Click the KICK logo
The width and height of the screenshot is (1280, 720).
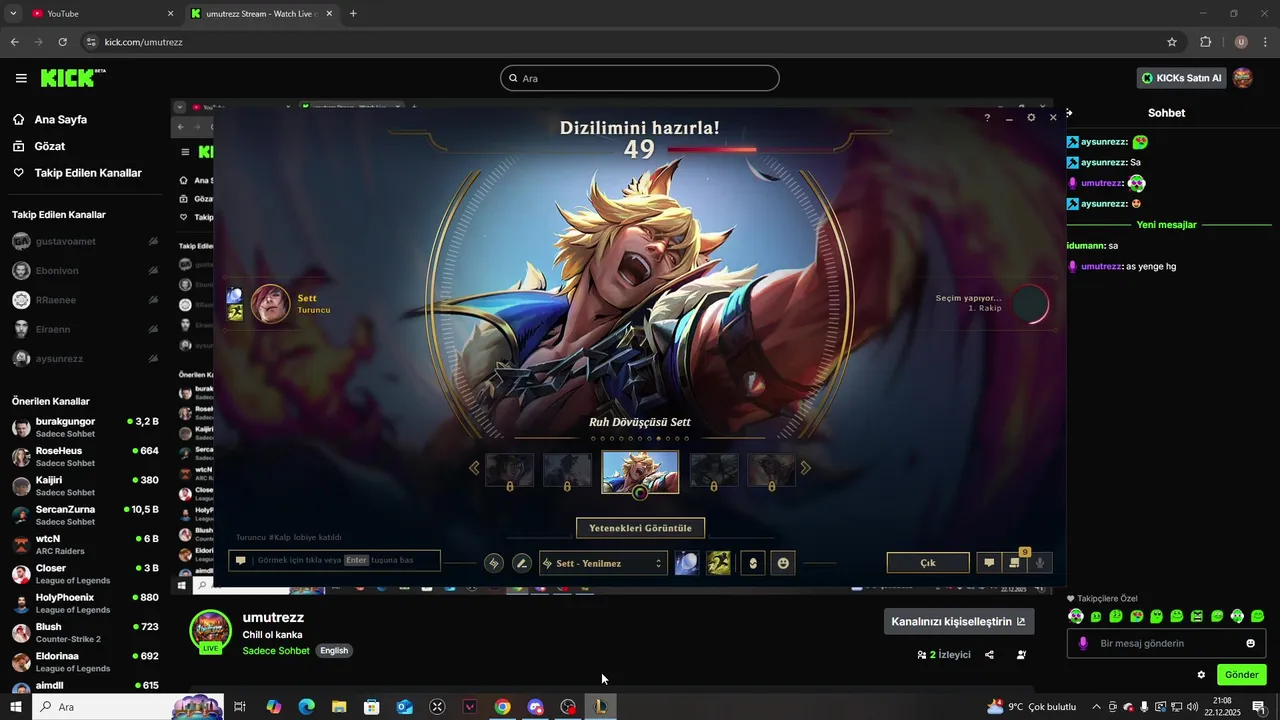coord(73,78)
